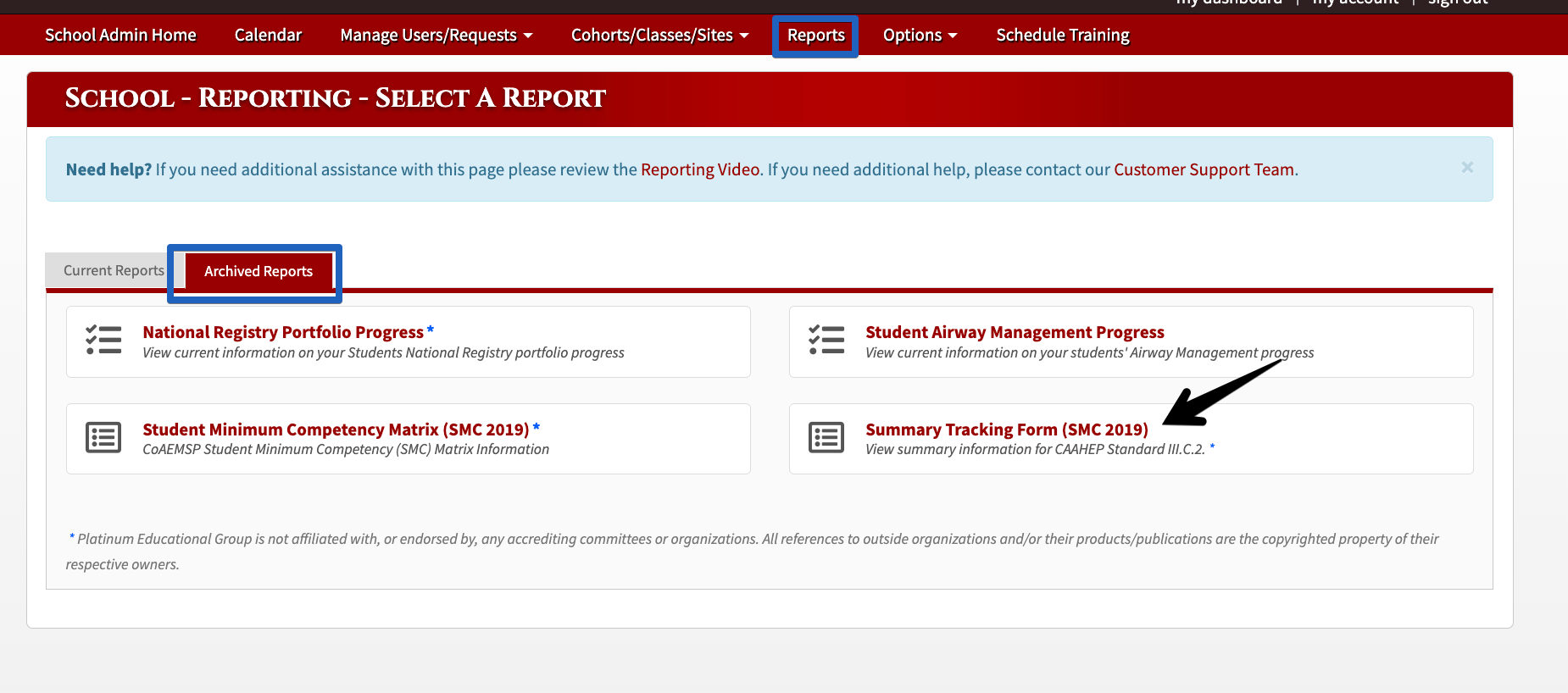1568x693 pixels.
Task: Select the Archived Reports tab
Action: point(259,271)
